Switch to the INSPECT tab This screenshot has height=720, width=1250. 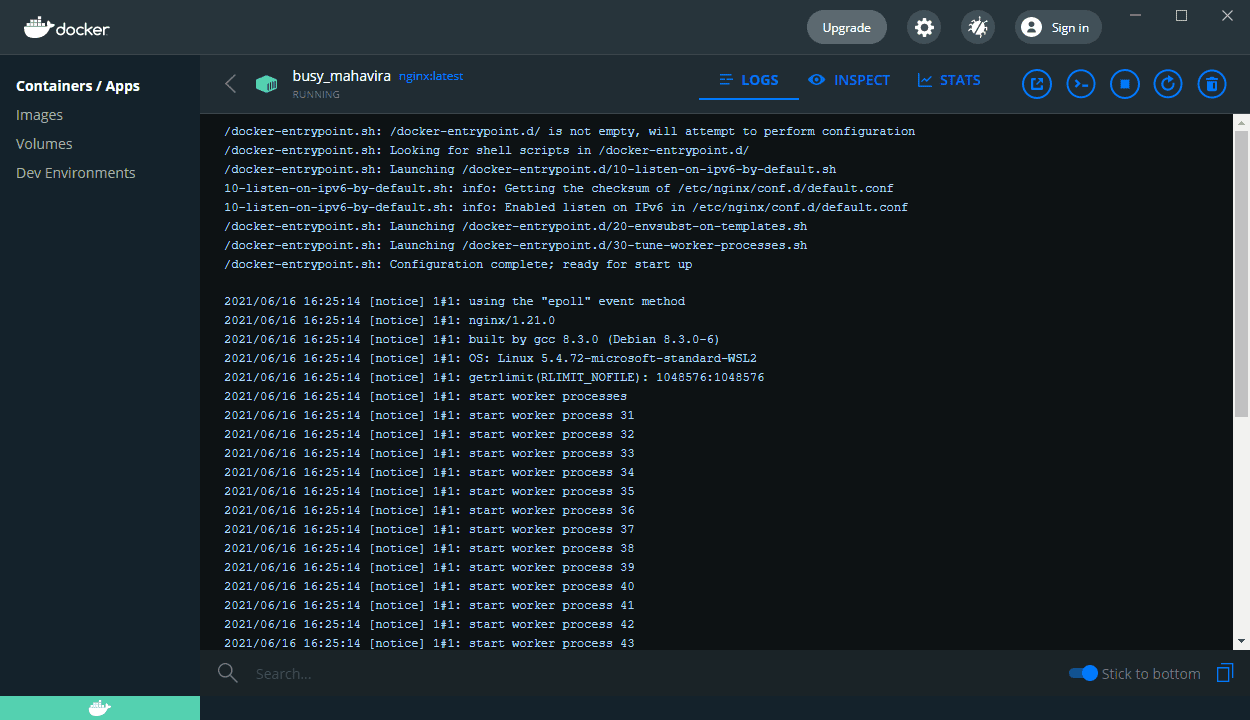pyautogui.click(x=849, y=80)
